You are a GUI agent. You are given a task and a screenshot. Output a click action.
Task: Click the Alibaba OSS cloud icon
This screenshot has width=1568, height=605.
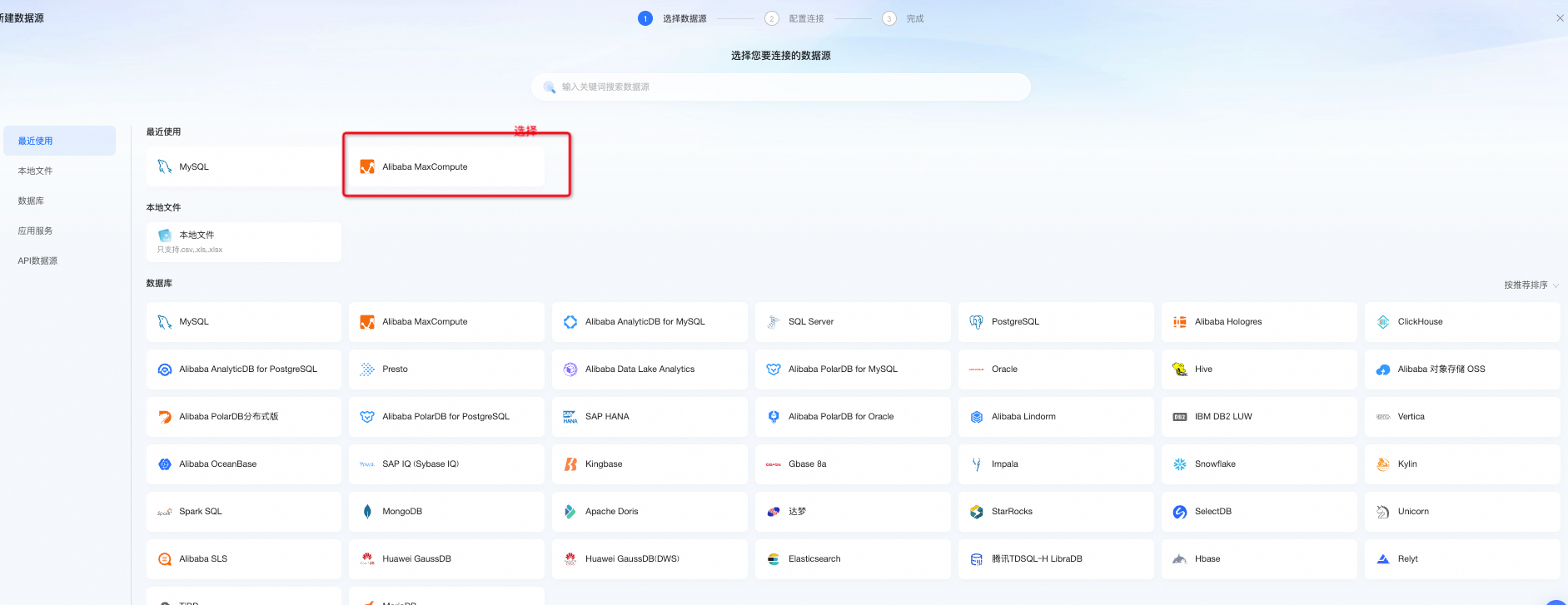[x=1383, y=369]
